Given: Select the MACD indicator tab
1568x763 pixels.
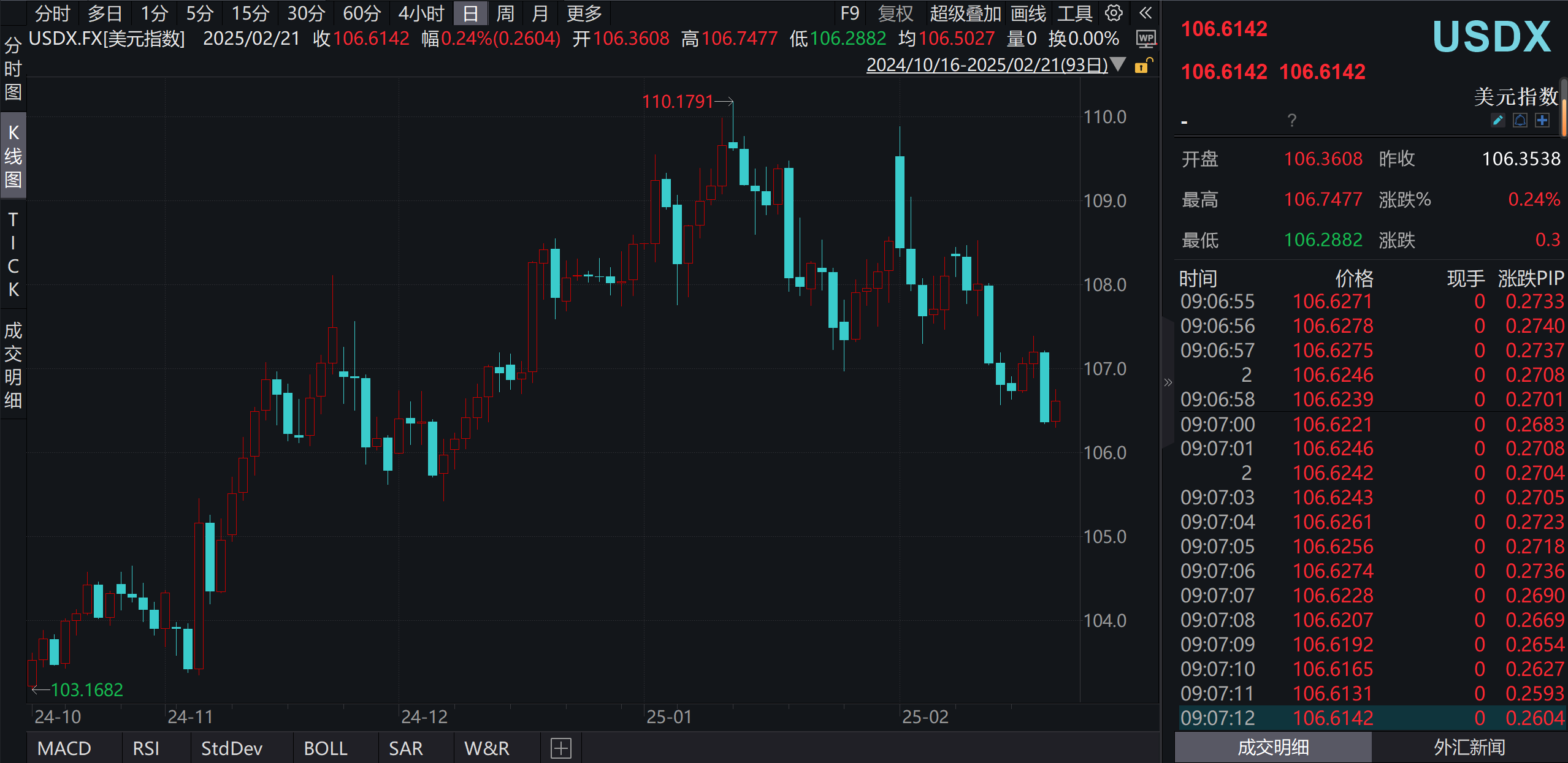Looking at the screenshot, I should click(64, 748).
